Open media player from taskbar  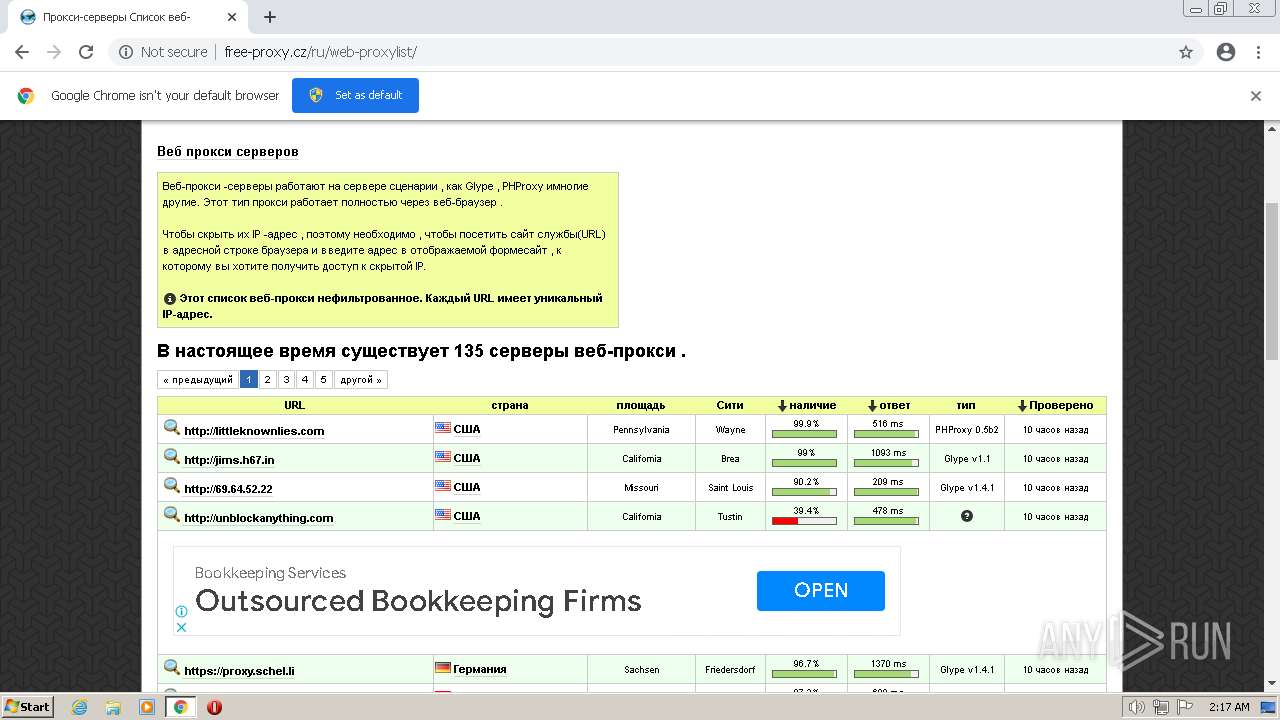147,707
